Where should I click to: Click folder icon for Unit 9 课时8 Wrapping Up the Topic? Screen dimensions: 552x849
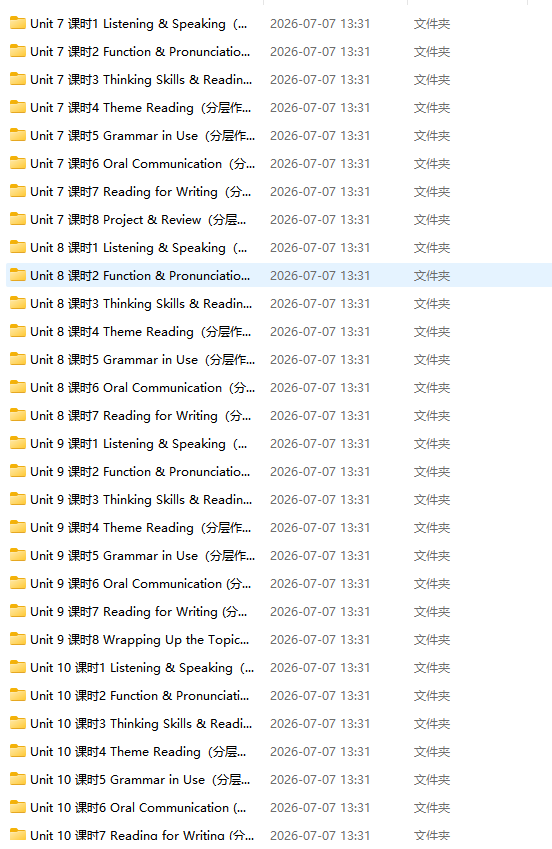[18, 639]
